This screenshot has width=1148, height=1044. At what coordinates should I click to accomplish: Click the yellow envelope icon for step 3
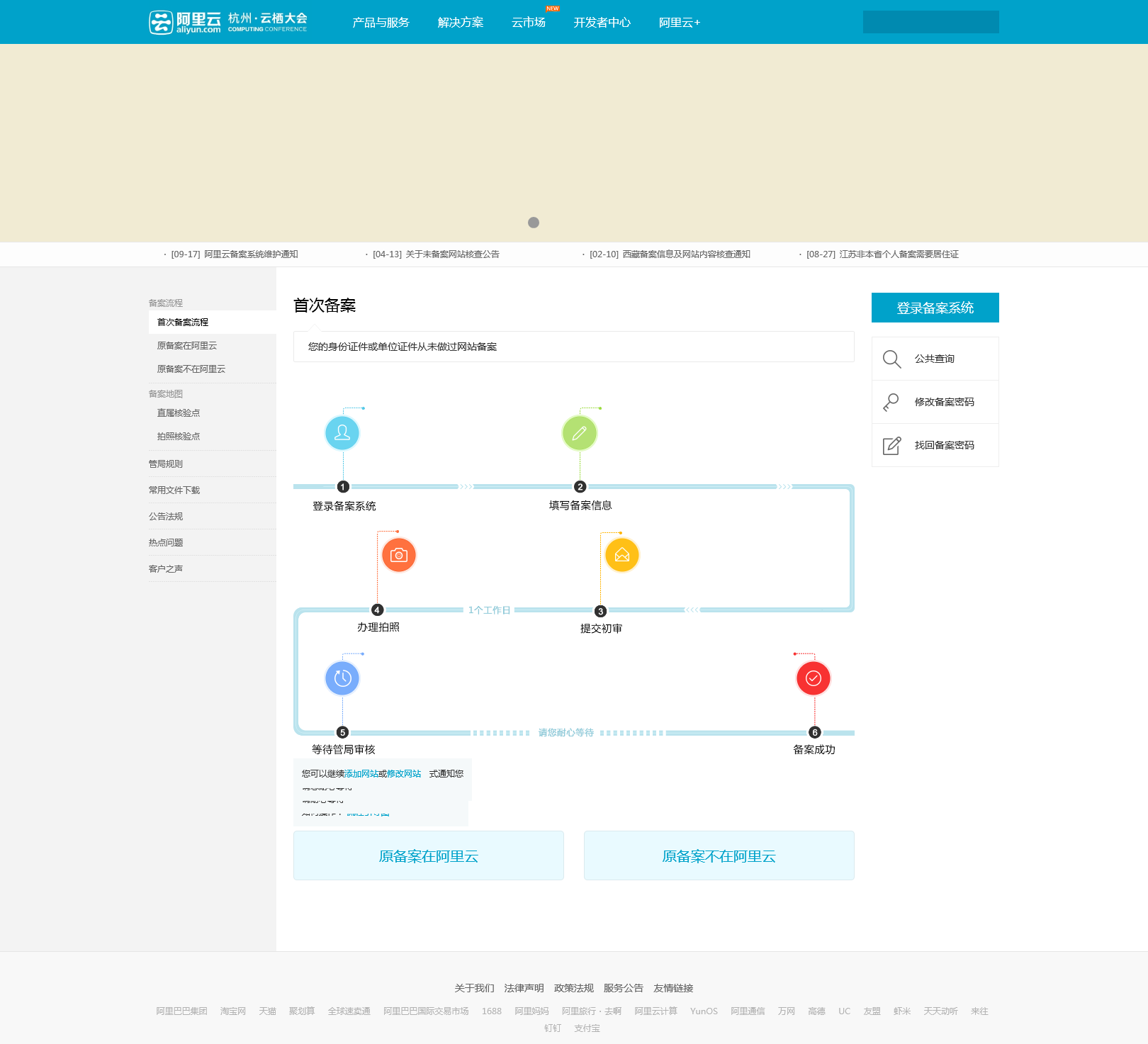pos(622,555)
